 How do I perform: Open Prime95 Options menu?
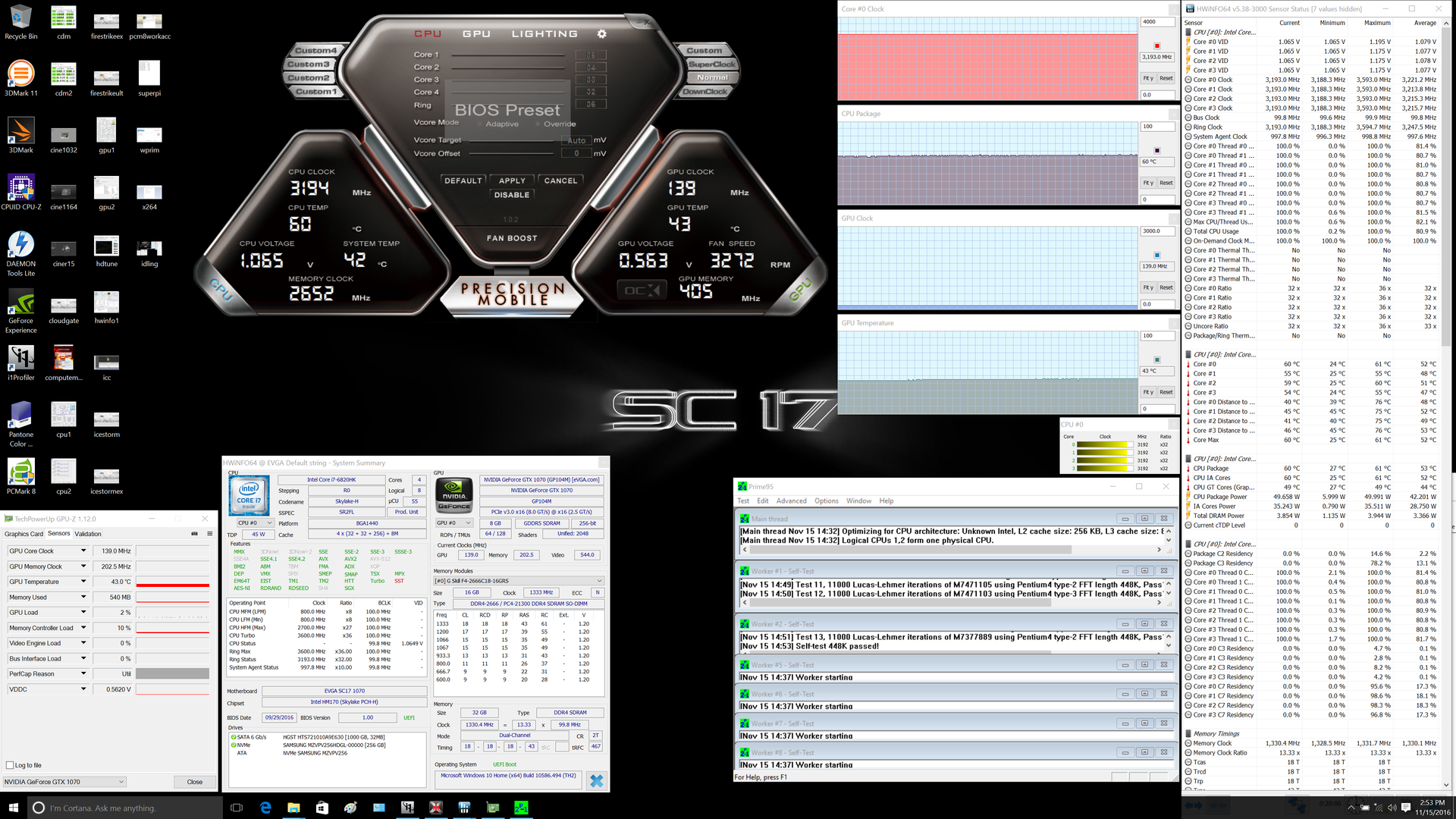coord(827,500)
